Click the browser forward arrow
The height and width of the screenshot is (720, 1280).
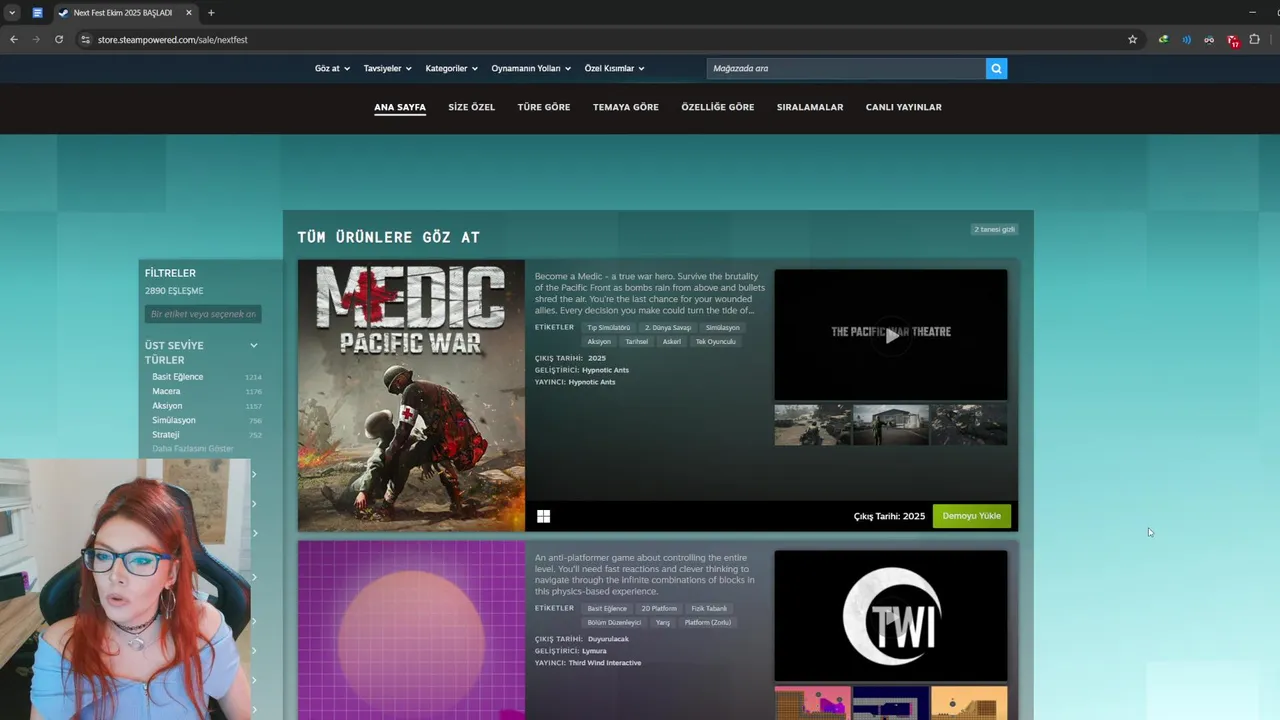coord(37,39)
